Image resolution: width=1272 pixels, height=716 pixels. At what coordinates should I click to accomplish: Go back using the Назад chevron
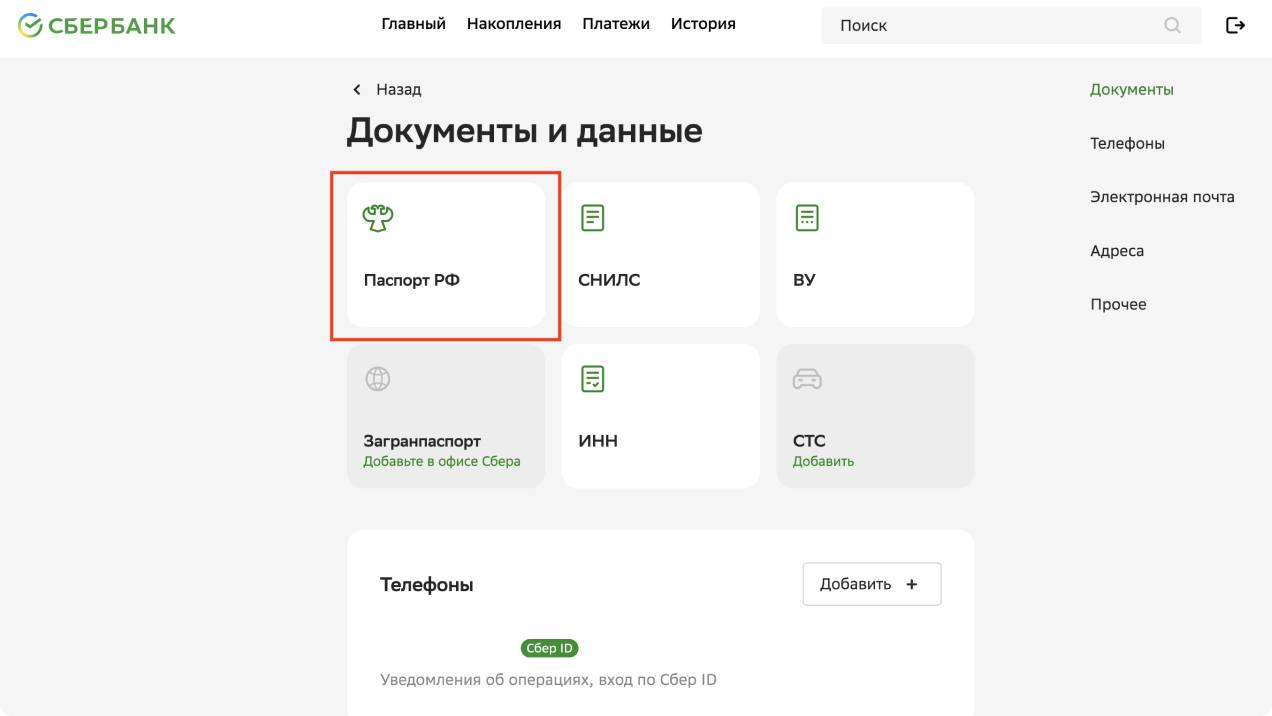357,90
